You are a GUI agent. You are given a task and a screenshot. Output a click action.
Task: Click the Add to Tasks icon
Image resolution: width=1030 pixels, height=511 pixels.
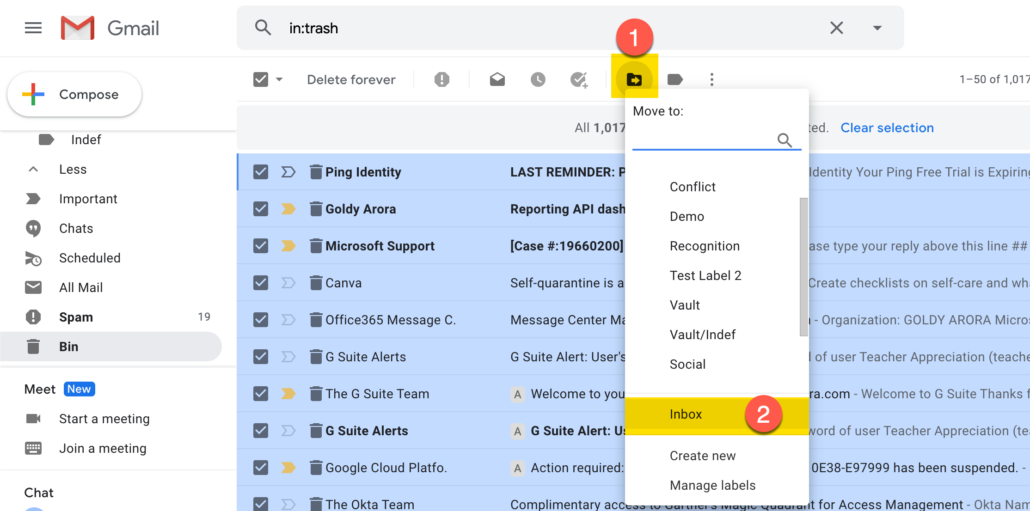pos(579,79)
